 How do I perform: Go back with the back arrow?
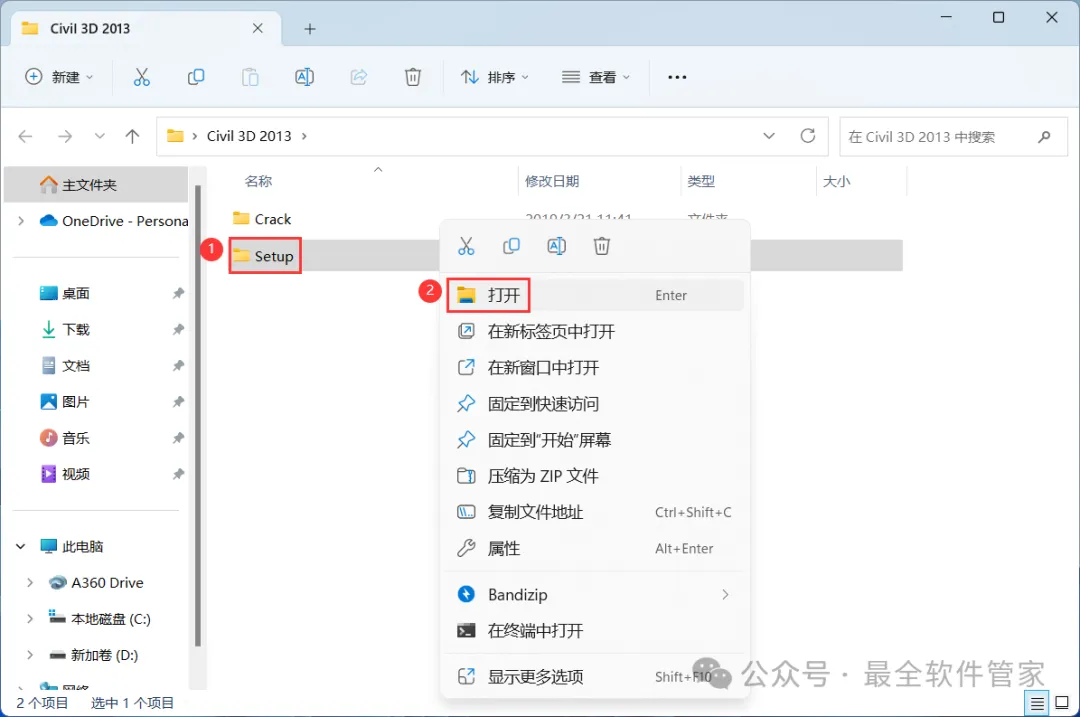click(25, 136)
